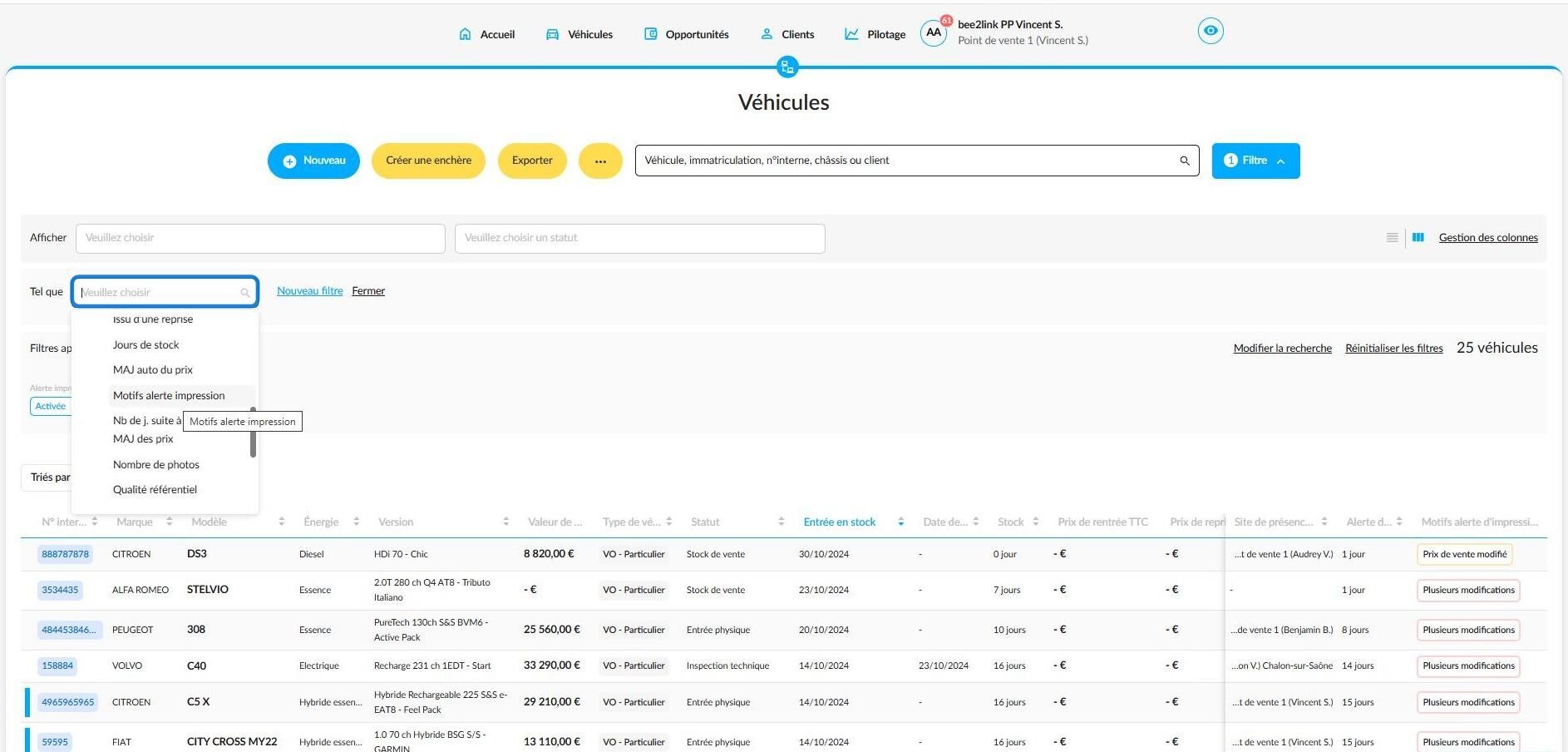Choose 'Jours de stock' from dropdown list

pyautogui.click(x=146, y=345)
